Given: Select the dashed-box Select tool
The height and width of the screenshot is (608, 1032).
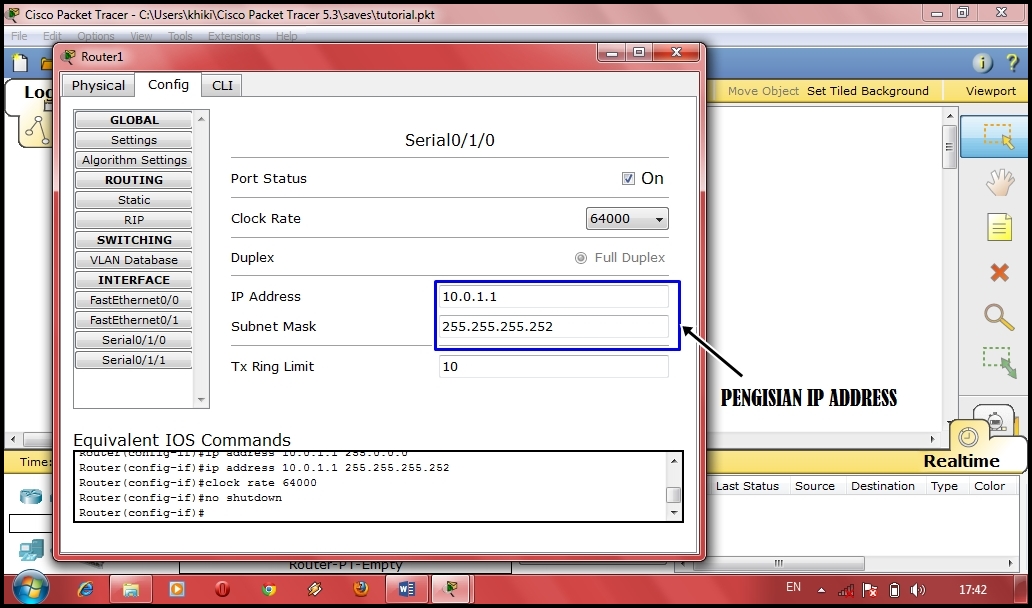Looking at the screenshot, I should [x=997, y=136].
